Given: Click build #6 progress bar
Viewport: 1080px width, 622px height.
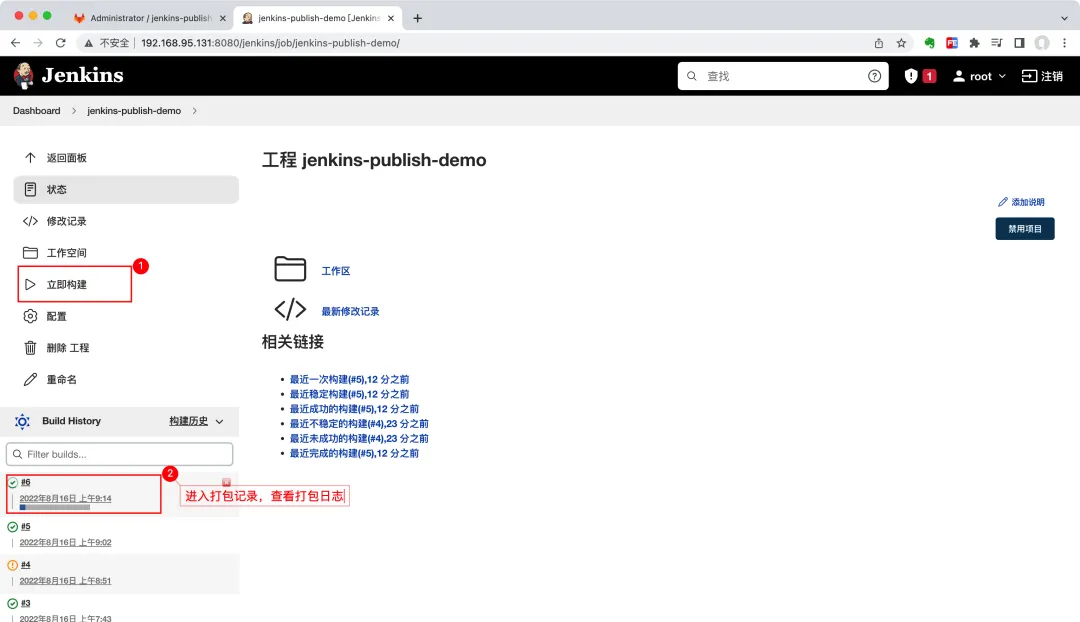Looking at the screenshot, I should point(55,508).
